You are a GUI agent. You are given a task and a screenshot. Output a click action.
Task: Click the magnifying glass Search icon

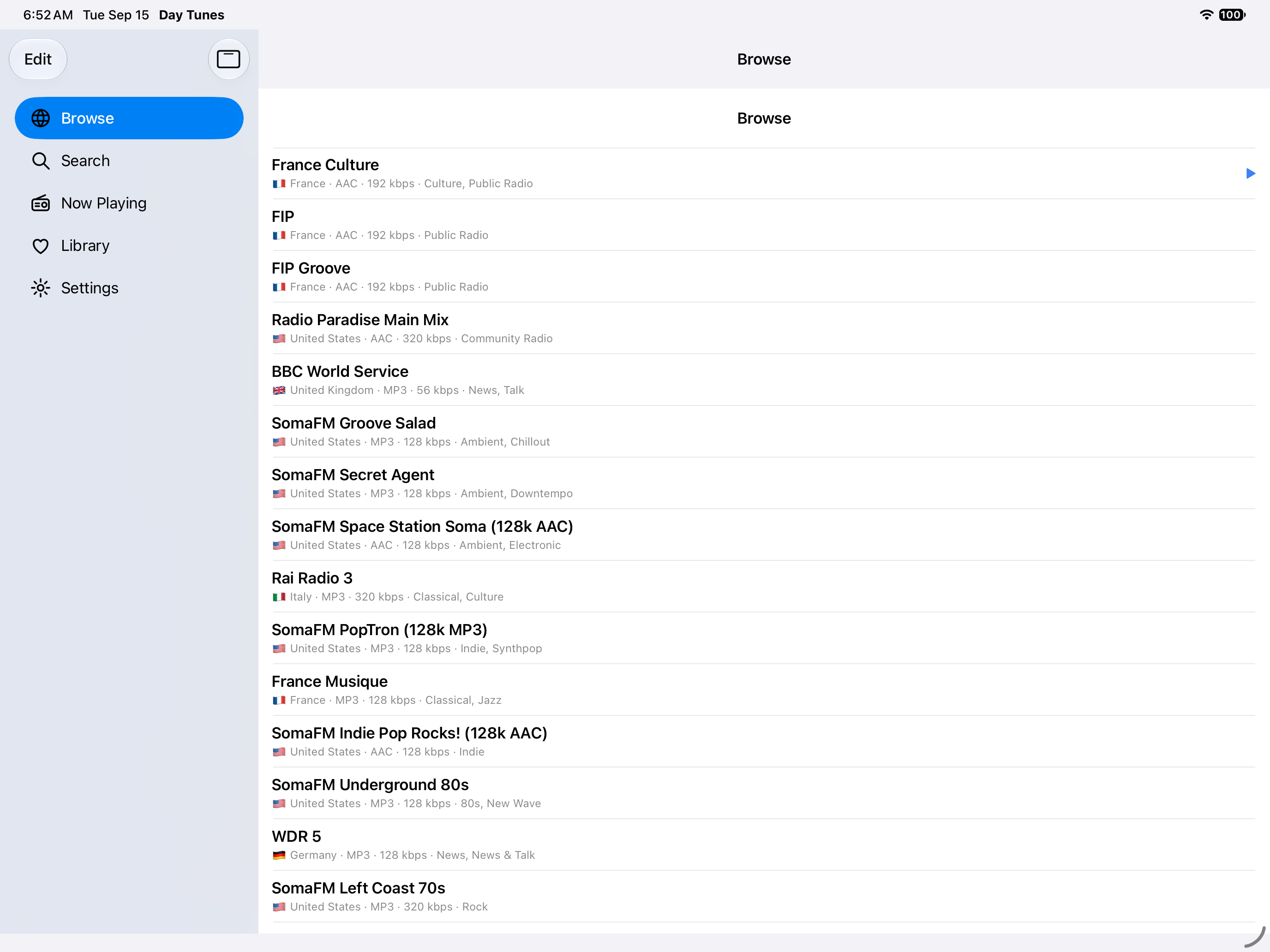point(40,161)
